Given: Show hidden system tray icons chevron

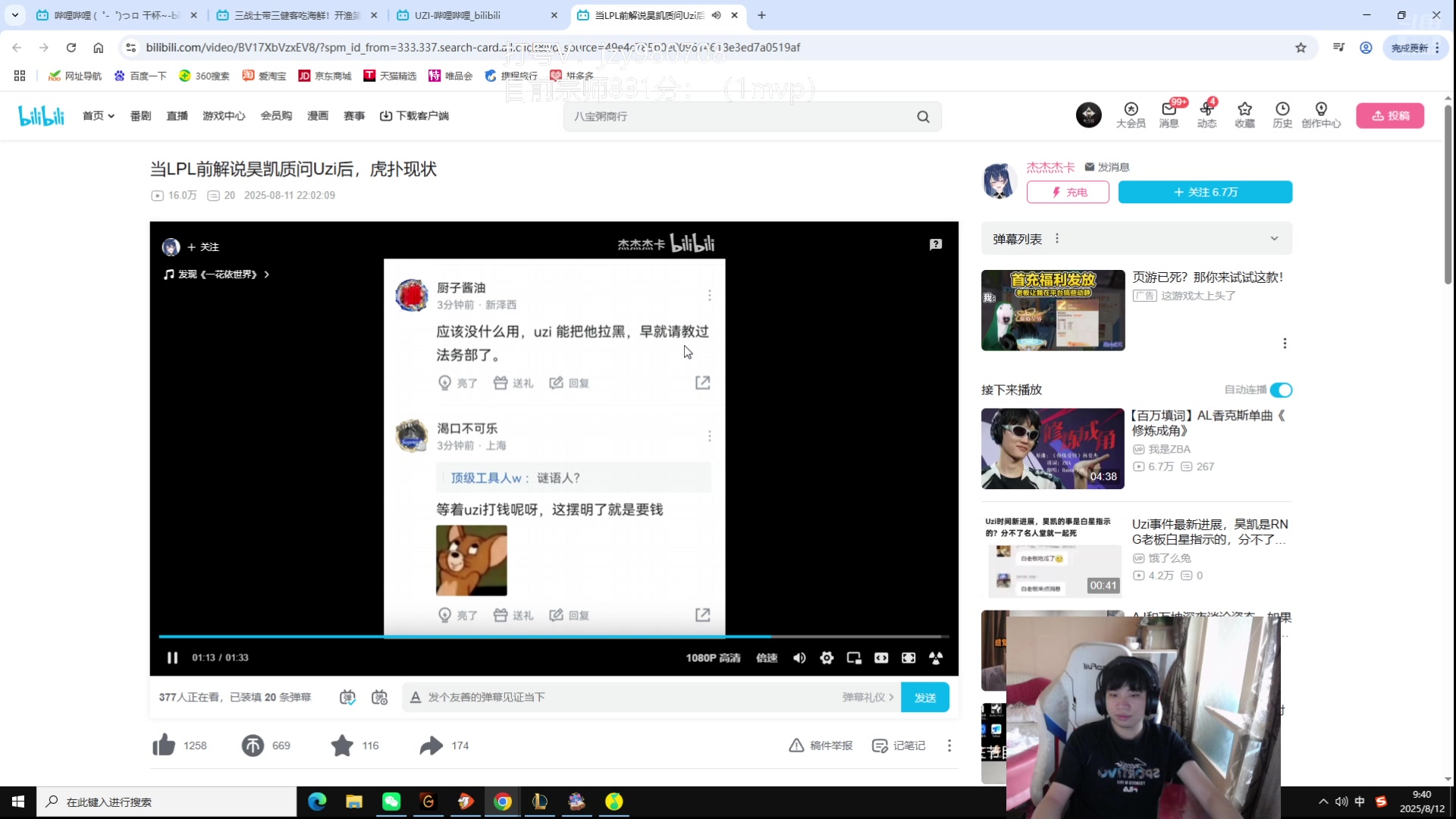Looking at the screenshot, I should [1323, 802].
